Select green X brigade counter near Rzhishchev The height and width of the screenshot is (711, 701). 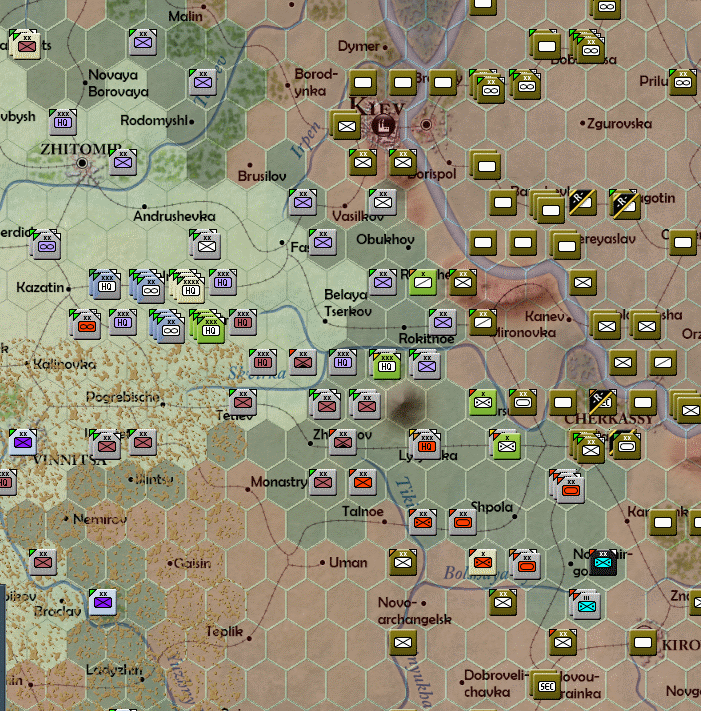point(423,282)
